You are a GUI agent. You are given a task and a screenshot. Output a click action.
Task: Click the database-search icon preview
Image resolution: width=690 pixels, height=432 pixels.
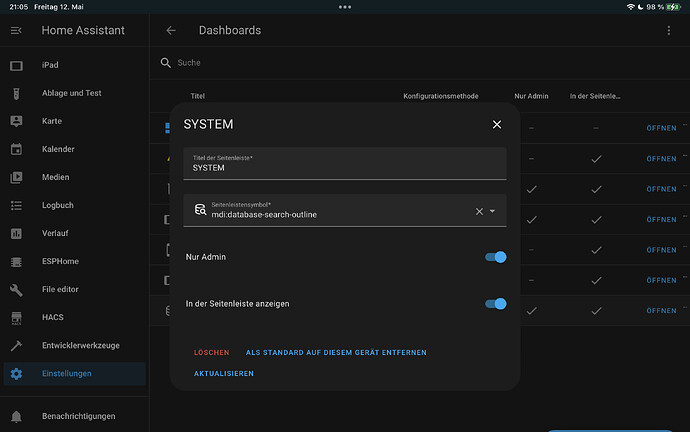pyautogui.click(x=200, y=209)
